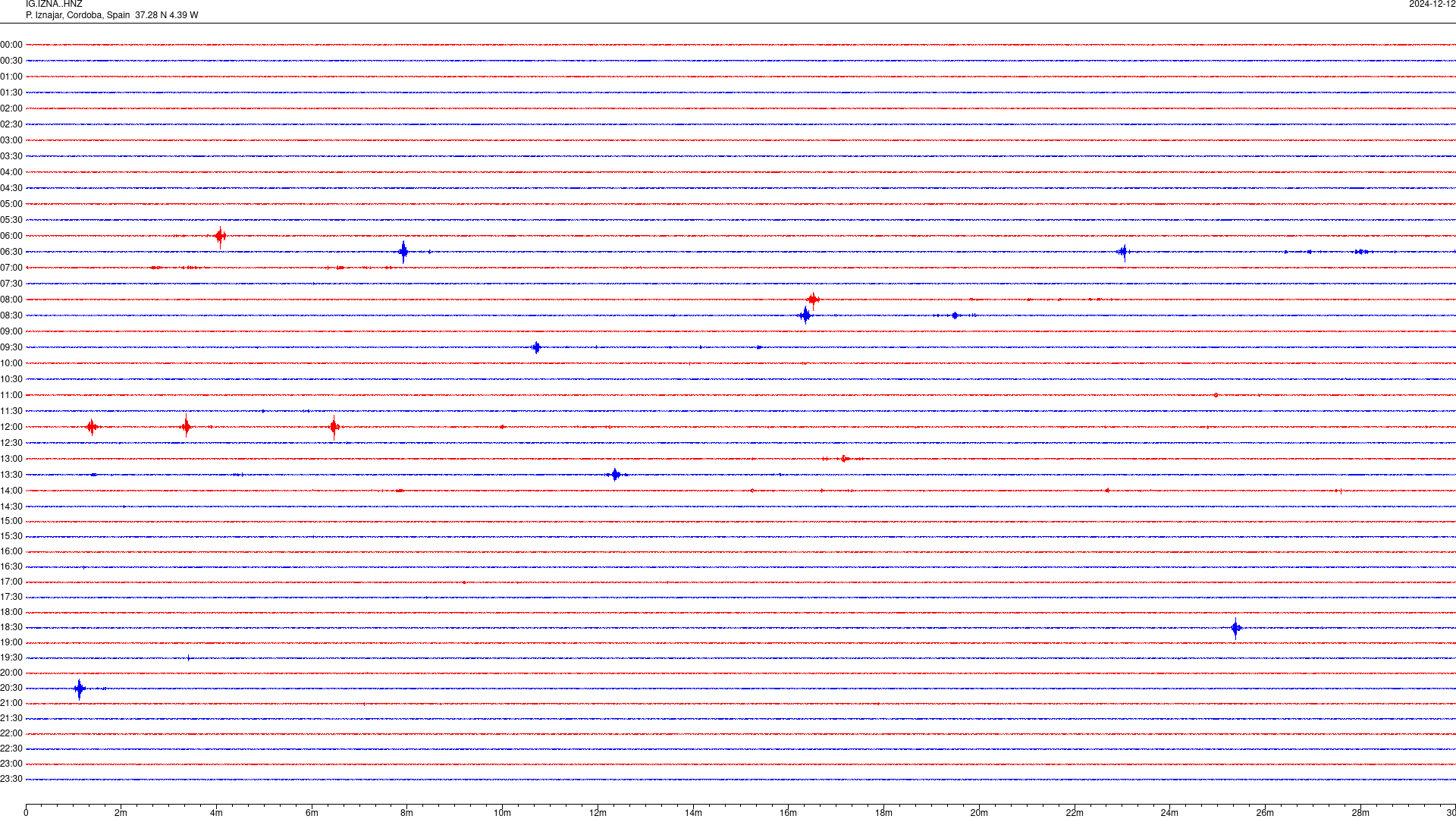Select the 20:30 row label

coord(11,688)
